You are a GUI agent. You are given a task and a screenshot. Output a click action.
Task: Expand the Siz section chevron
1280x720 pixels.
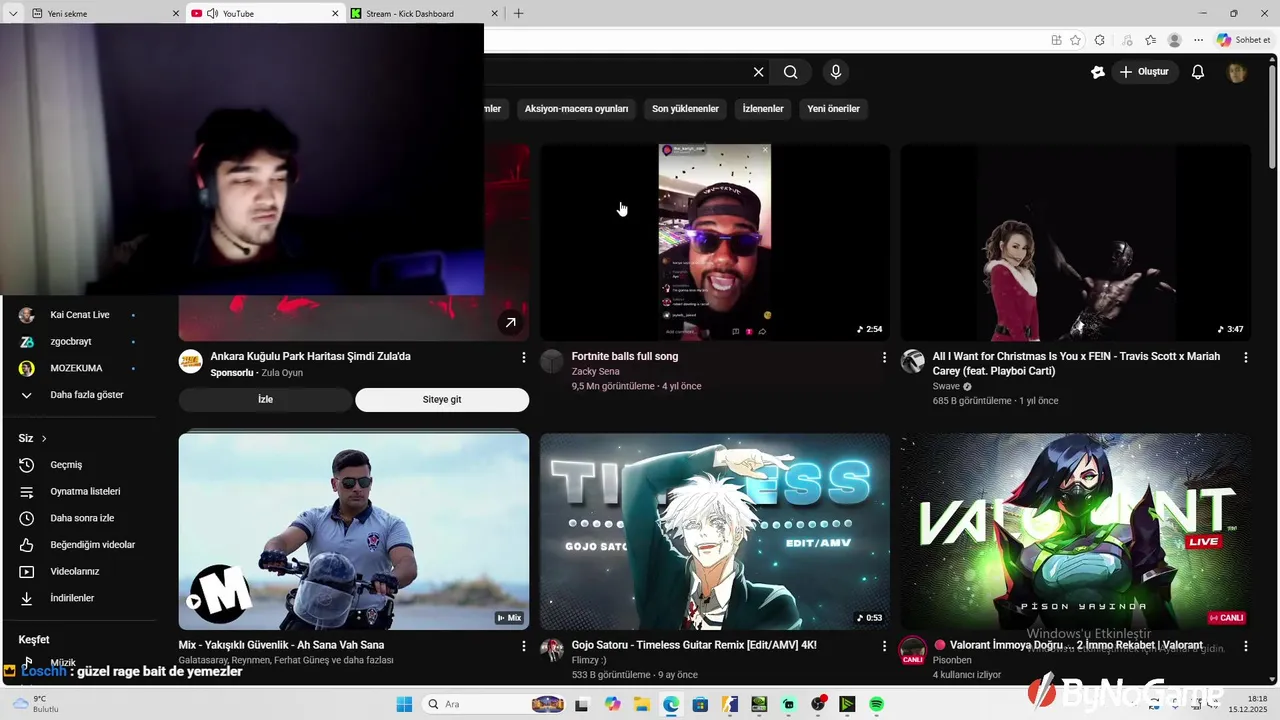tap(44, 439)
